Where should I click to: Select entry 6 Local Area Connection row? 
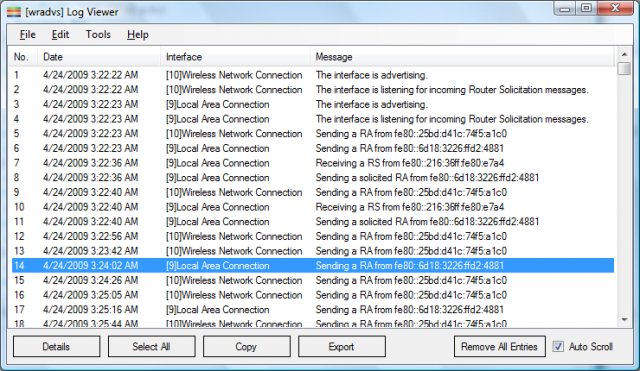[x=313, y=149]
